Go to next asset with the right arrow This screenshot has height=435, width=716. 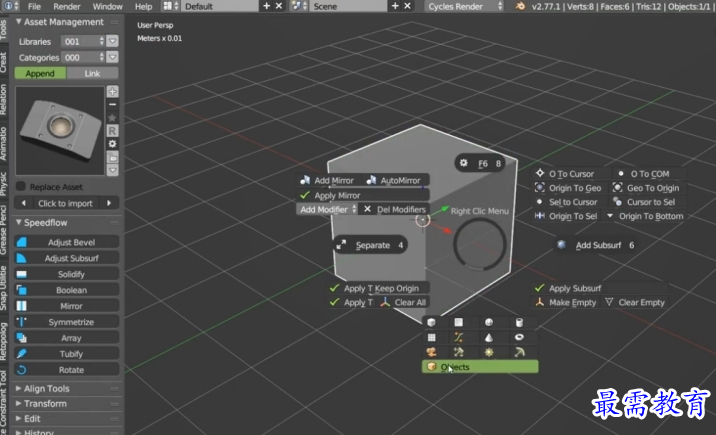(109, 203)
